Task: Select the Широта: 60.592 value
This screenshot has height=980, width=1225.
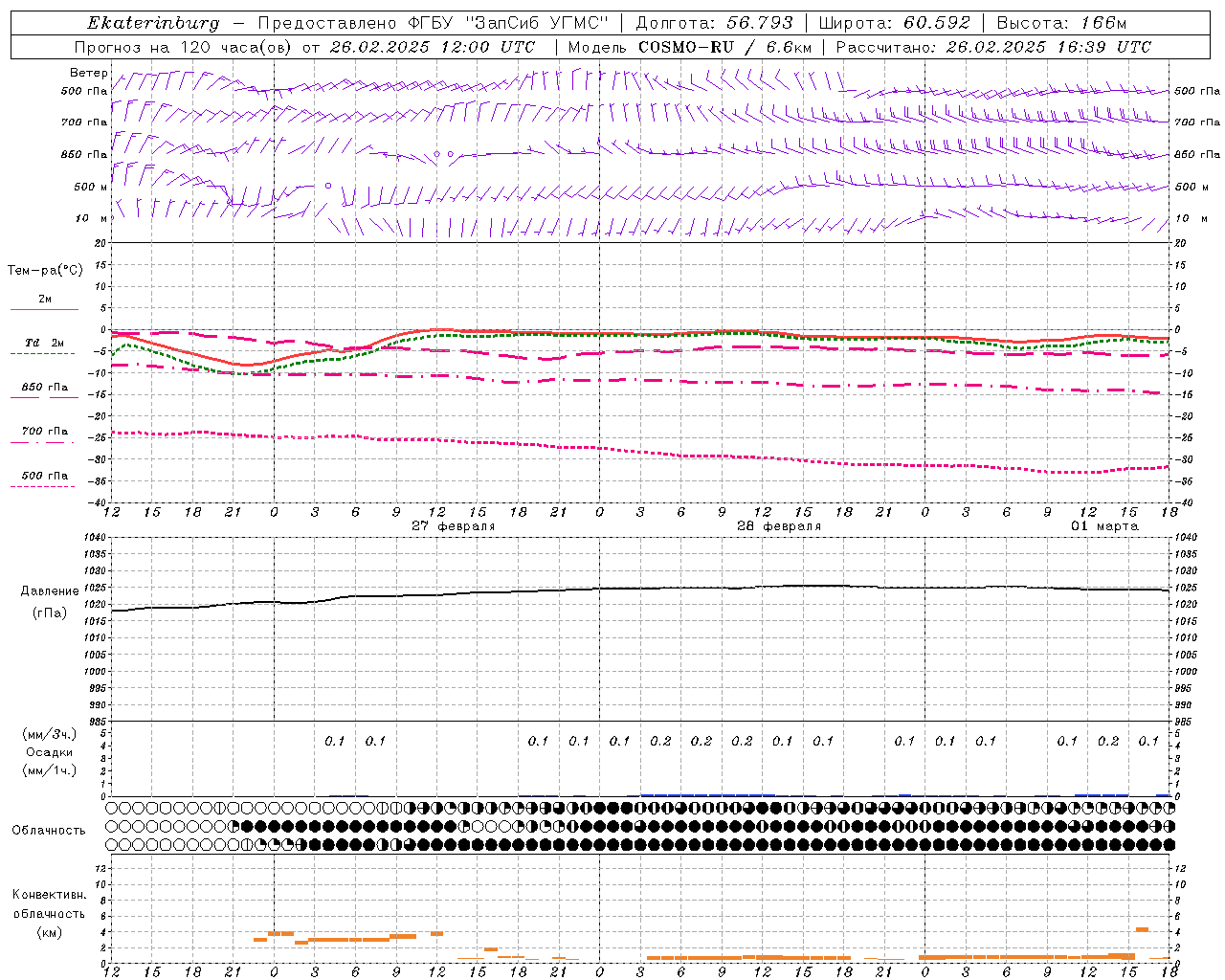Action: coord(894,23)
